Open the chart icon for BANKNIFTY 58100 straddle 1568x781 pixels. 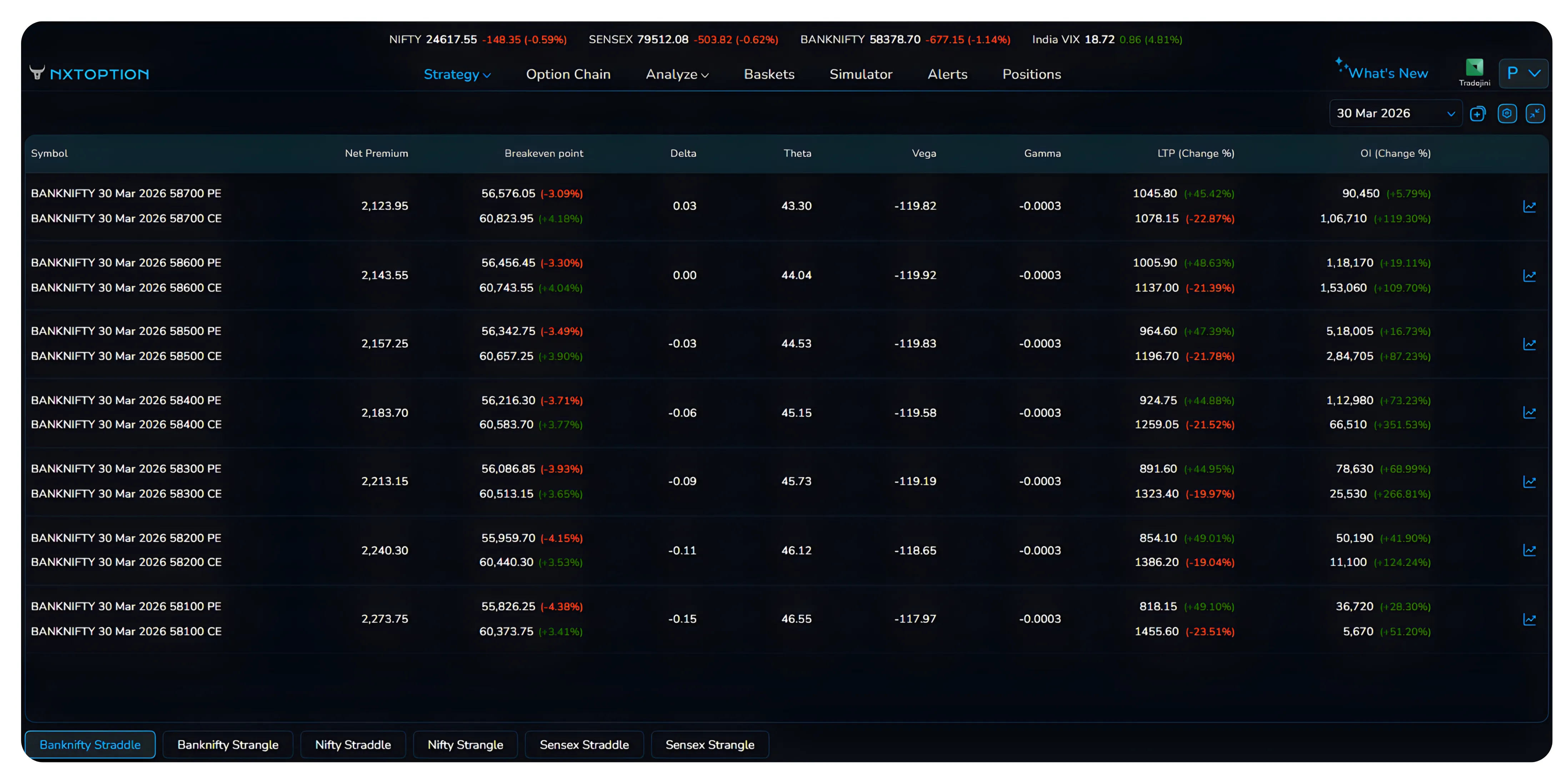tap(1530, 619)
